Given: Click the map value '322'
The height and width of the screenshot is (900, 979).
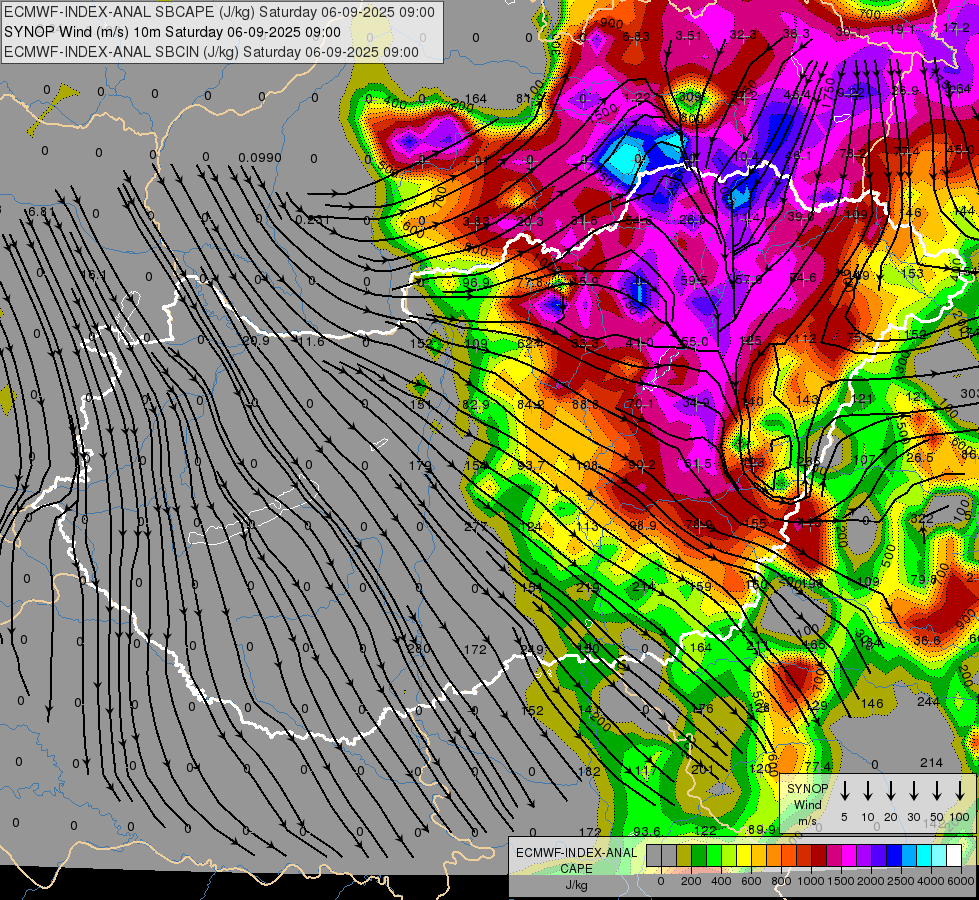Looking at the screenshot, I should (922, 519).
